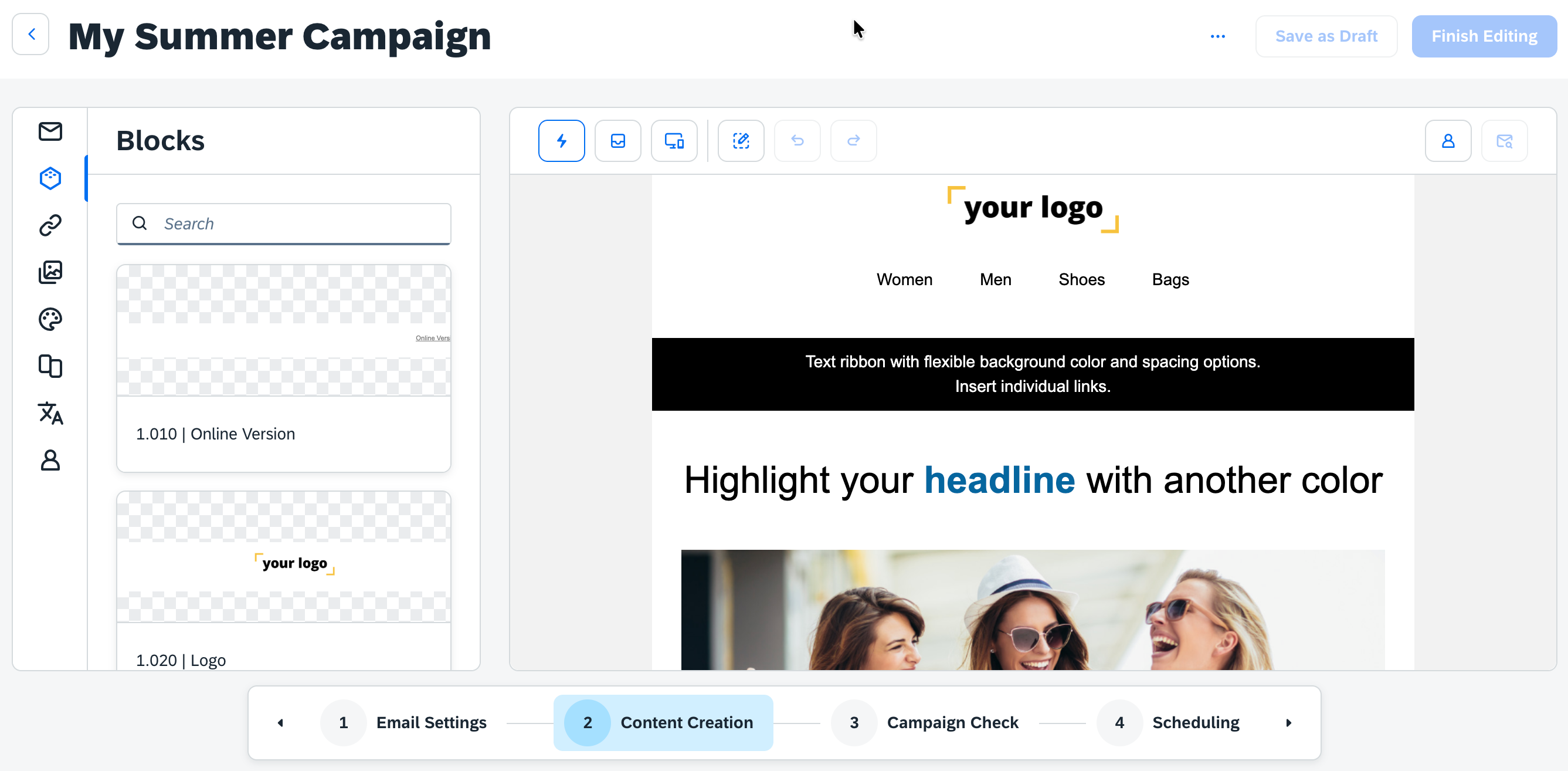Go to step 1 Email Settings
This screenshot has height=771, width=1568.
point(404,723)
